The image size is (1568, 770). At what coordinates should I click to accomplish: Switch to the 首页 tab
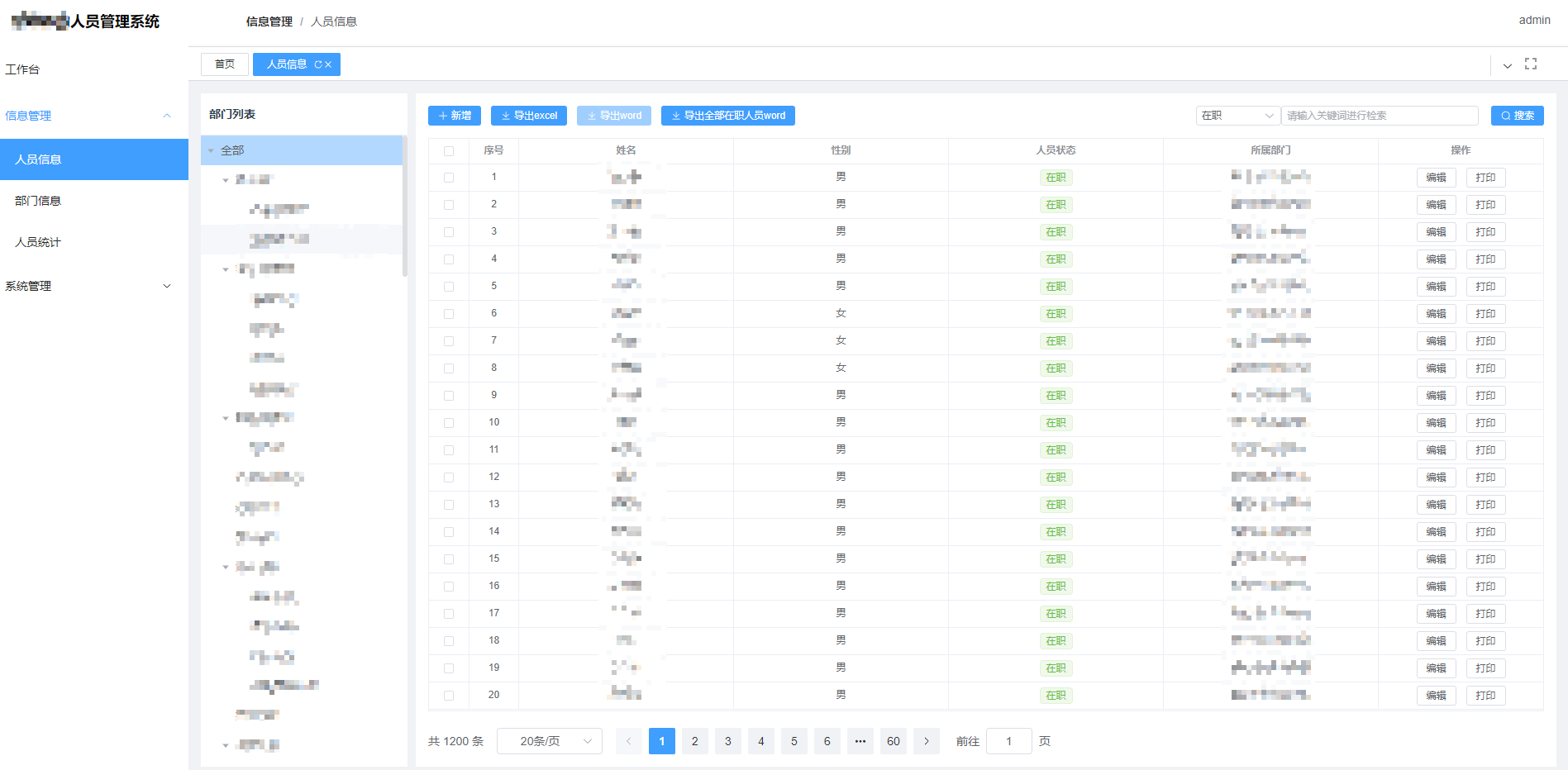coord(225,64)
